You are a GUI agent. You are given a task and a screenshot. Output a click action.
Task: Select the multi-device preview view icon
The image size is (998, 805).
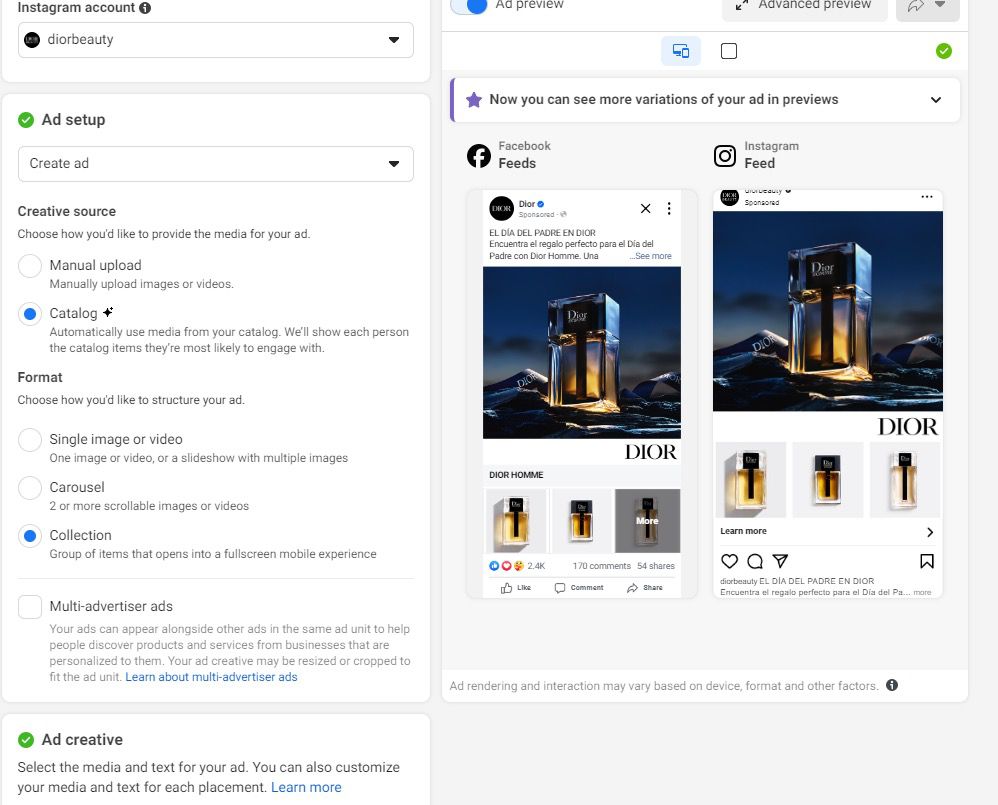pos(681,51)
